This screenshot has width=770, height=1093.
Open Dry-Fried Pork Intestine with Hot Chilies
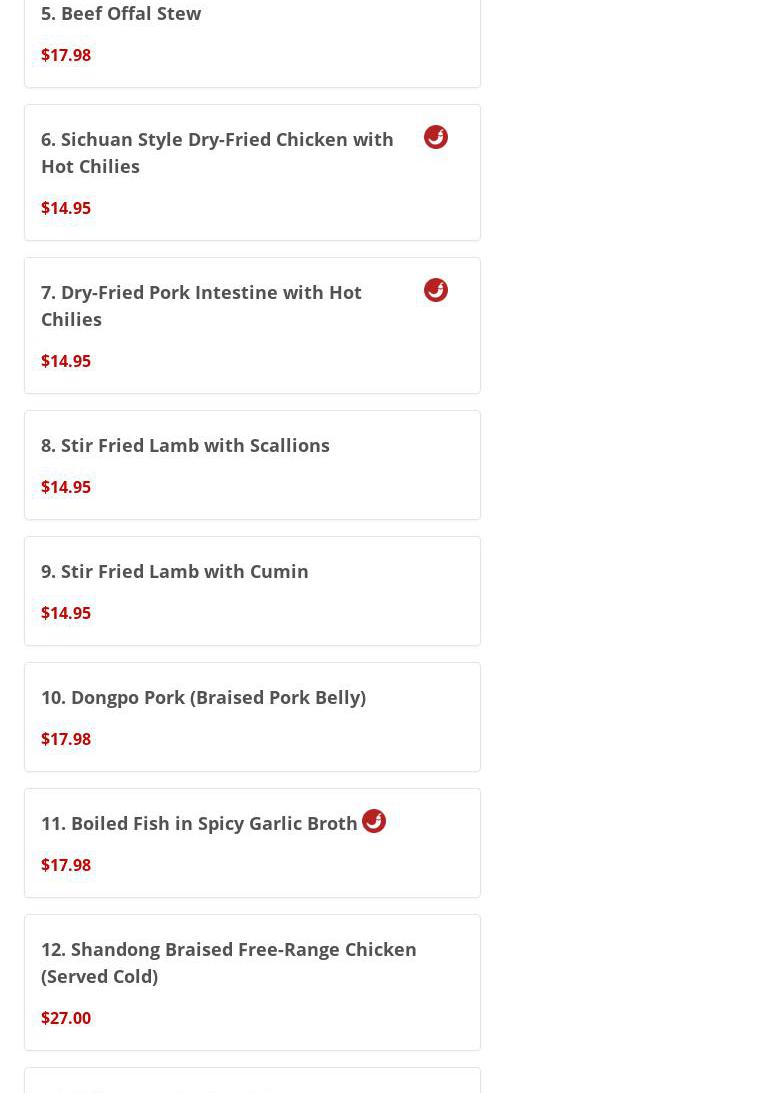click(x=201, y=305)
